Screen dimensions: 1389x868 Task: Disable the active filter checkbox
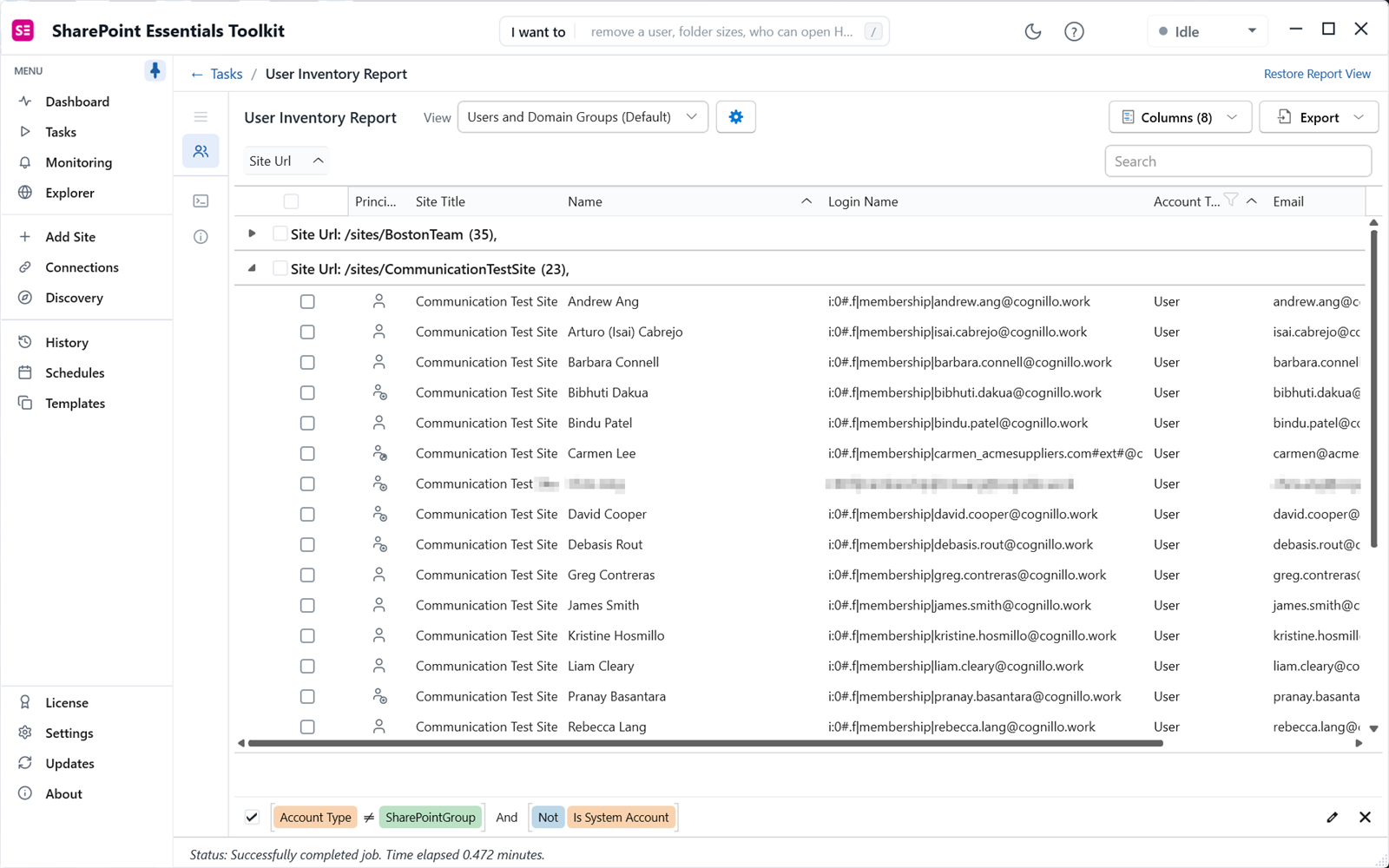coord(252,817)
